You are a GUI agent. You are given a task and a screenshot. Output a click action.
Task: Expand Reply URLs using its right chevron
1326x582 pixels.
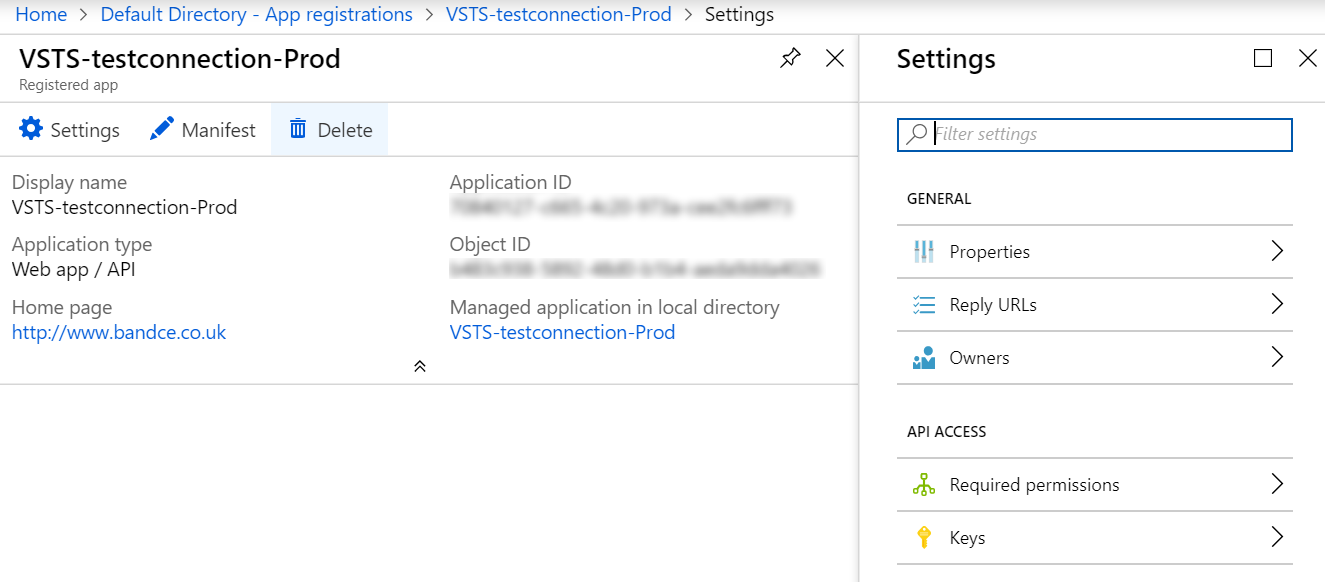(x=1277, y=304)
